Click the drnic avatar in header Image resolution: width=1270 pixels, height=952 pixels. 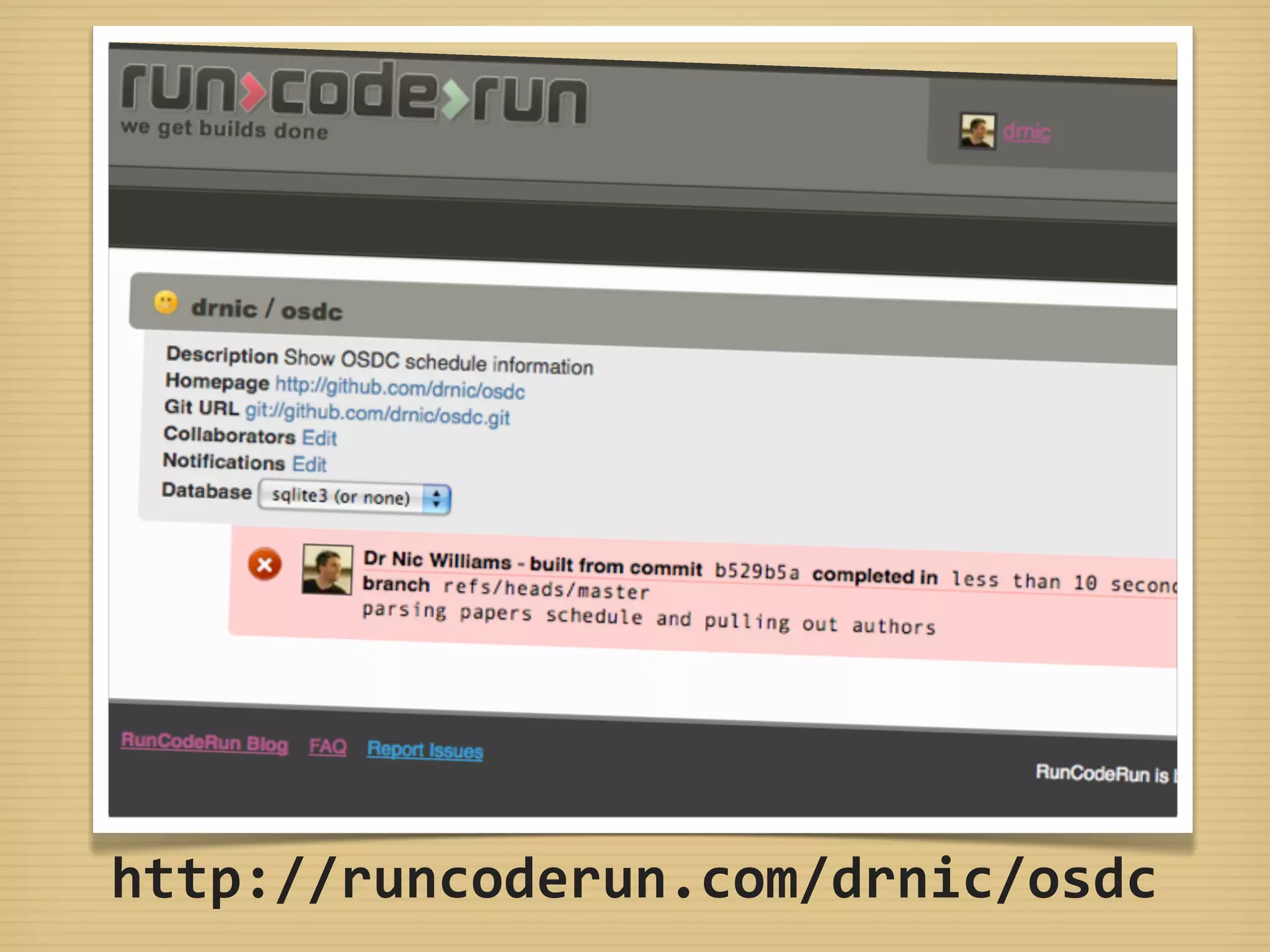[x=977, y=131]
